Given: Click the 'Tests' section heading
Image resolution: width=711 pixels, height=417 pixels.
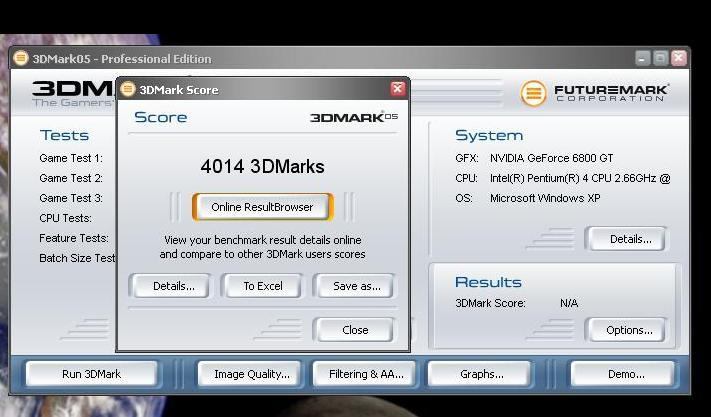Looking at the screenshot, I should [64, 135].
